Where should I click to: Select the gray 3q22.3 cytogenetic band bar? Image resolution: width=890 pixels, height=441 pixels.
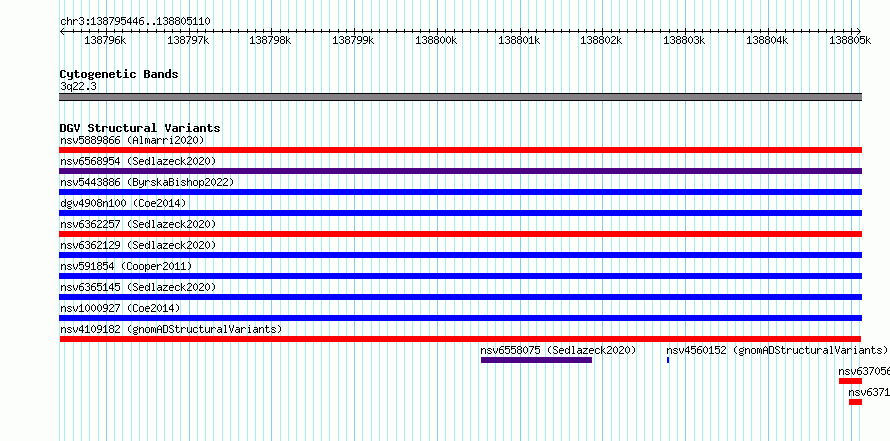tap(461, 97)
